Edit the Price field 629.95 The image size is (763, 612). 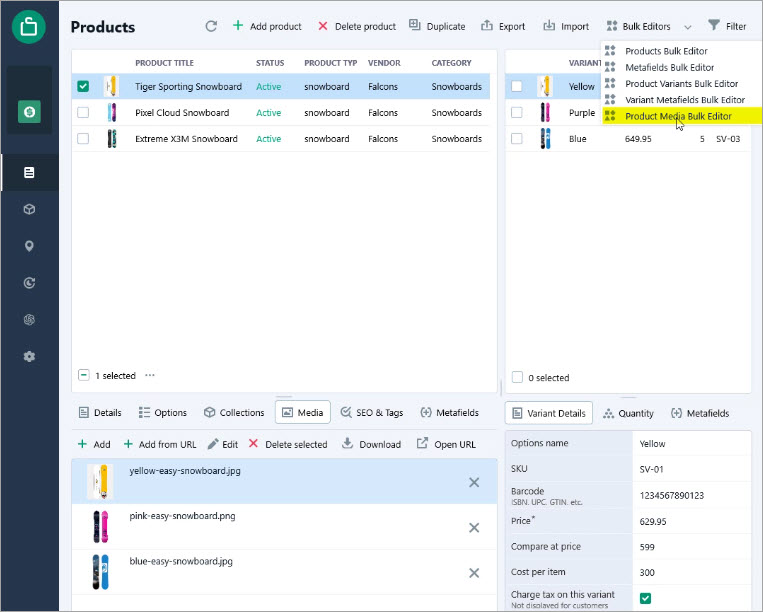coord(691,522)
